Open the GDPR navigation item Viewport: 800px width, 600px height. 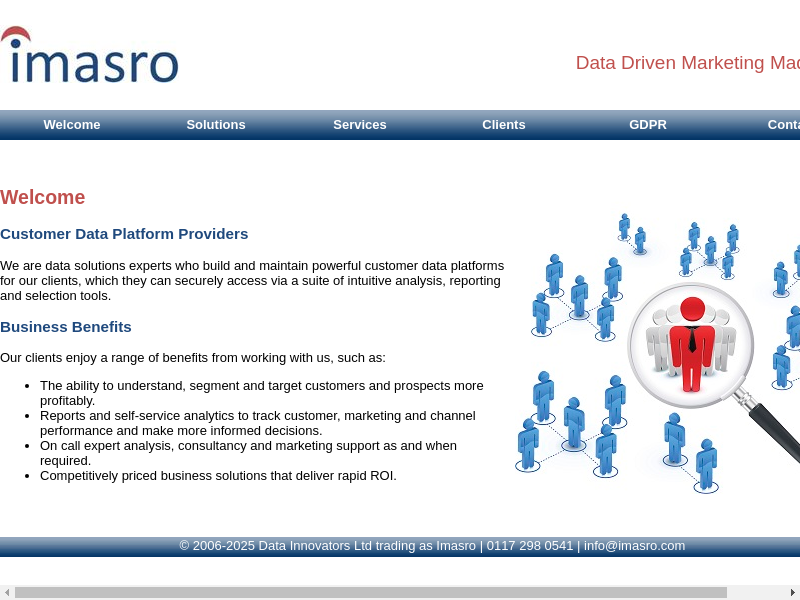pos(648,125)
